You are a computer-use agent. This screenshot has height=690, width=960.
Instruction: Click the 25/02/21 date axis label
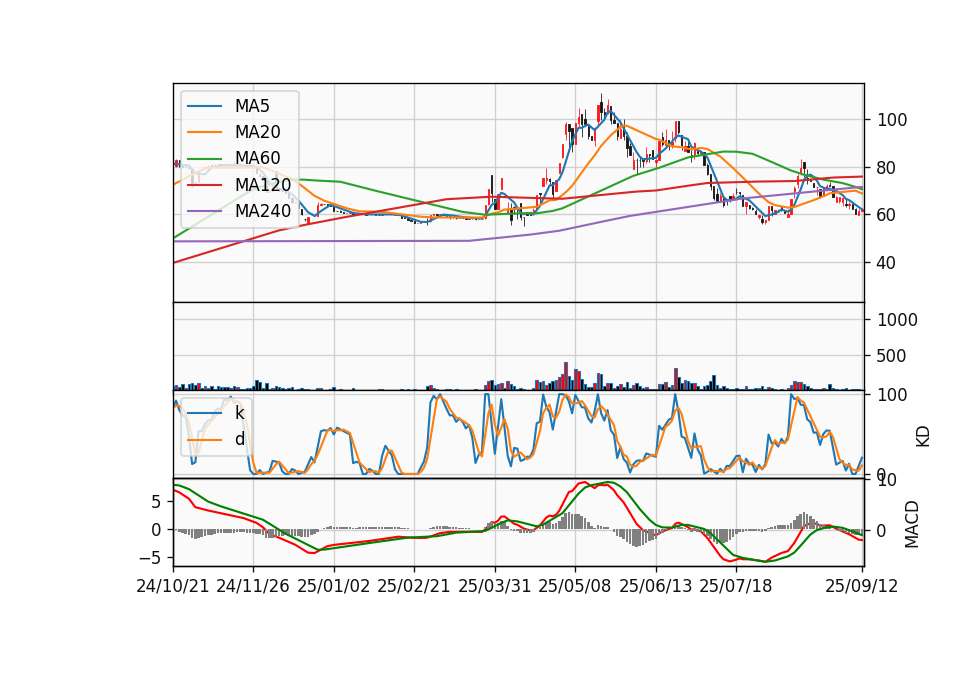414,586
